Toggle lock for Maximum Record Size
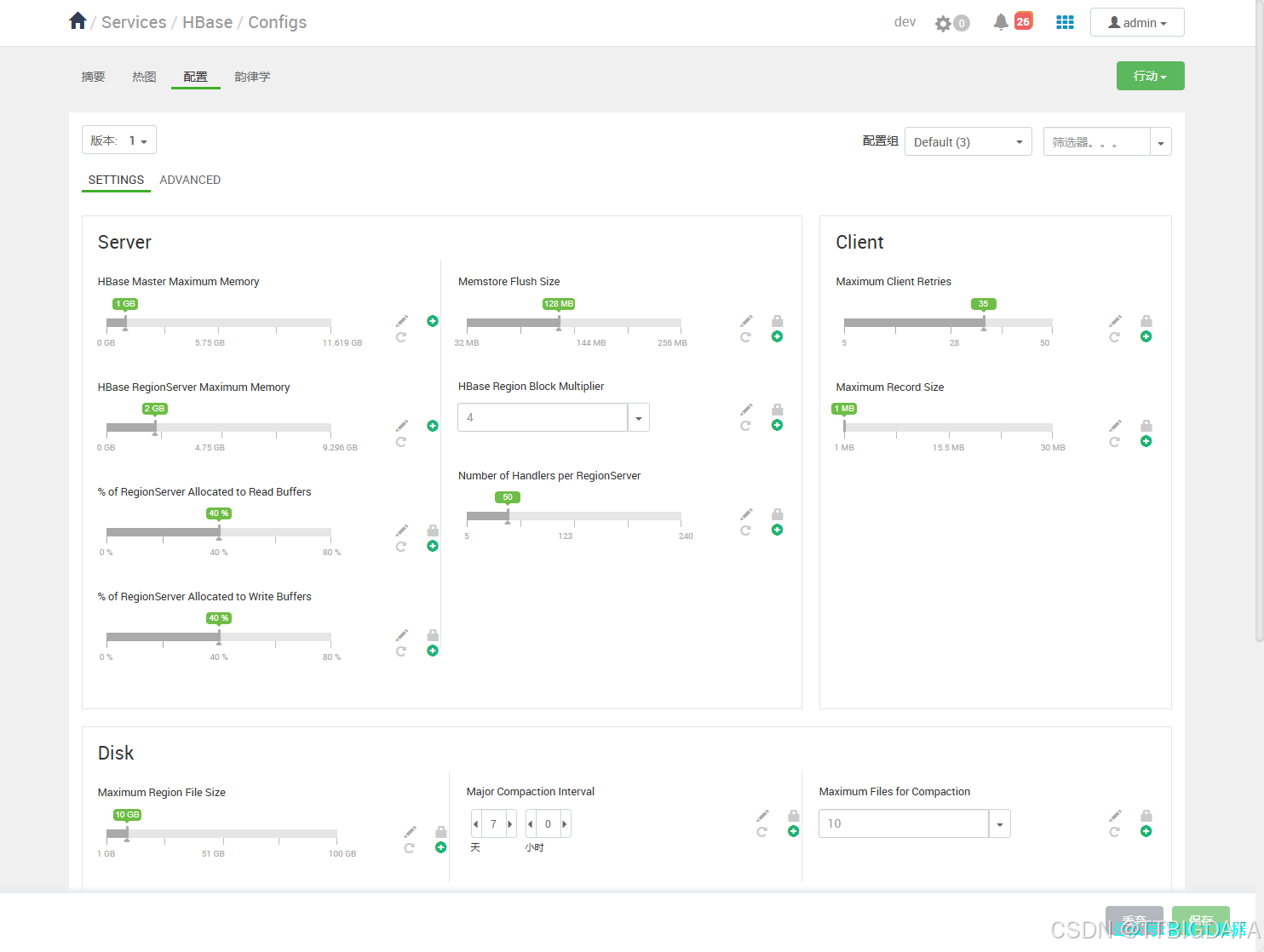The height and width of the screenshot is (952, 1264). 1146,426
